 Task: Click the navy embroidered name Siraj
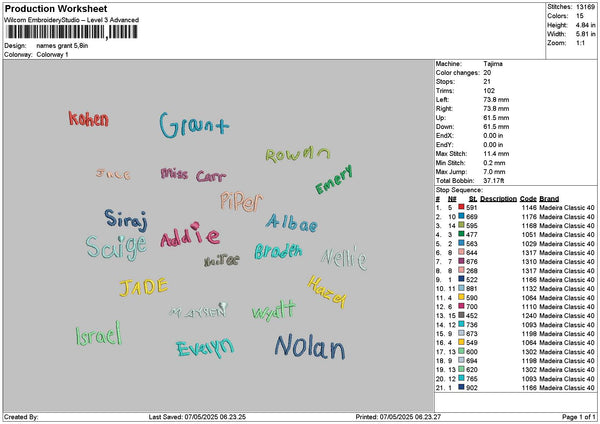click(126, 220)
